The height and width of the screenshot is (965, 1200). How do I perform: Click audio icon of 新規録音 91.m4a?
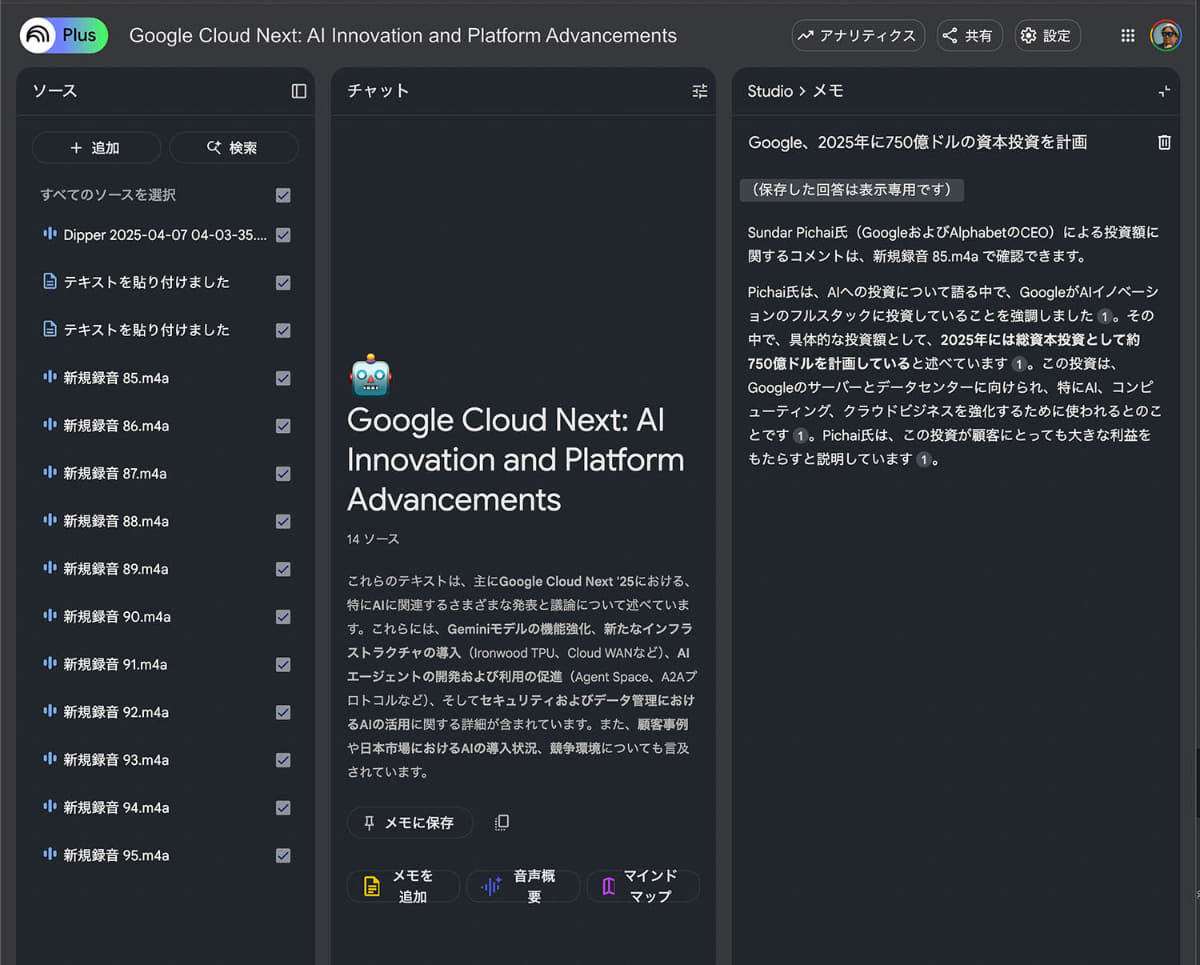click(49, 663)
